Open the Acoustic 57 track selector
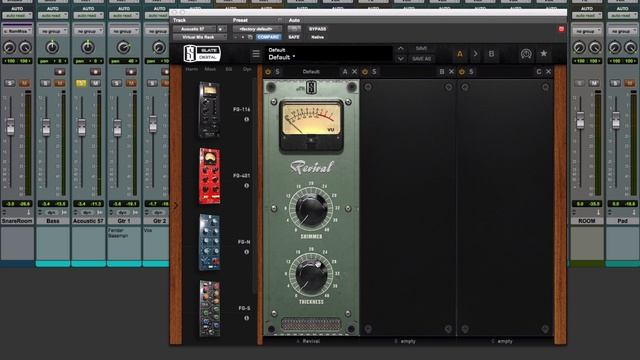 click(194, 29)
